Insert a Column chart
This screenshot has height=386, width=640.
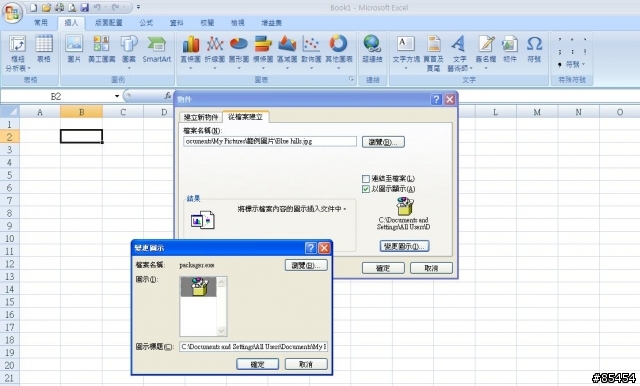click(191, 53)
